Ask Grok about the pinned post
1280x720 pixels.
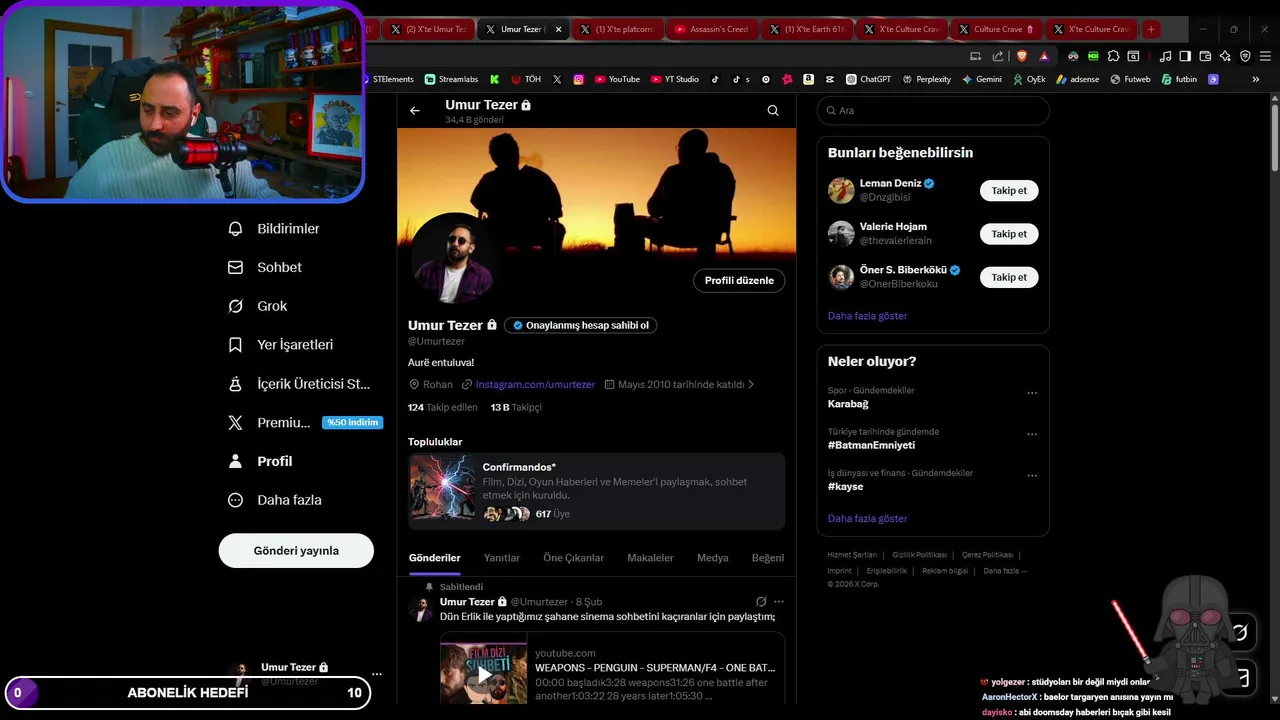pos(761,602)
